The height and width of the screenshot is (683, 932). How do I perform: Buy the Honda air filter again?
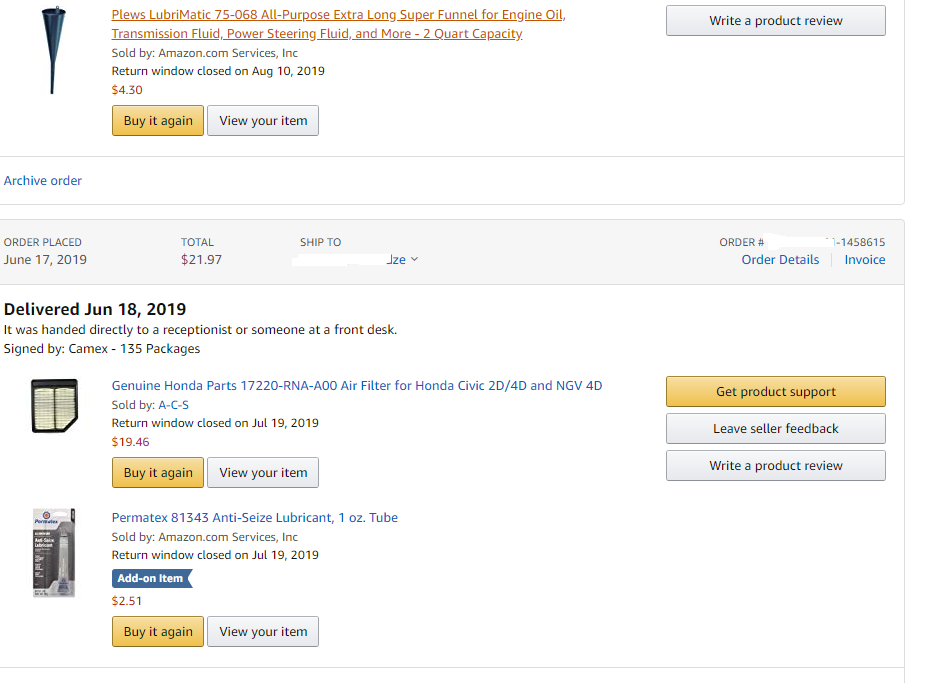[x=158, y=473]
